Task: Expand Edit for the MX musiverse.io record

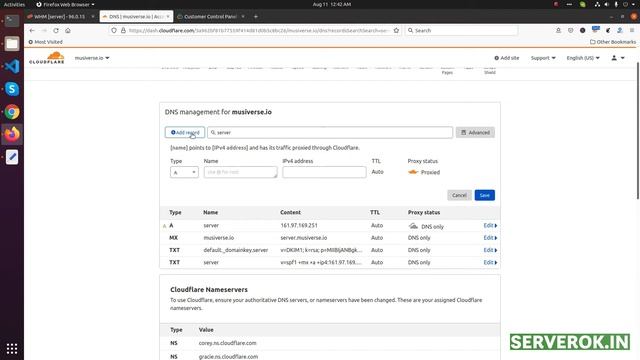Action: [490, 238]
